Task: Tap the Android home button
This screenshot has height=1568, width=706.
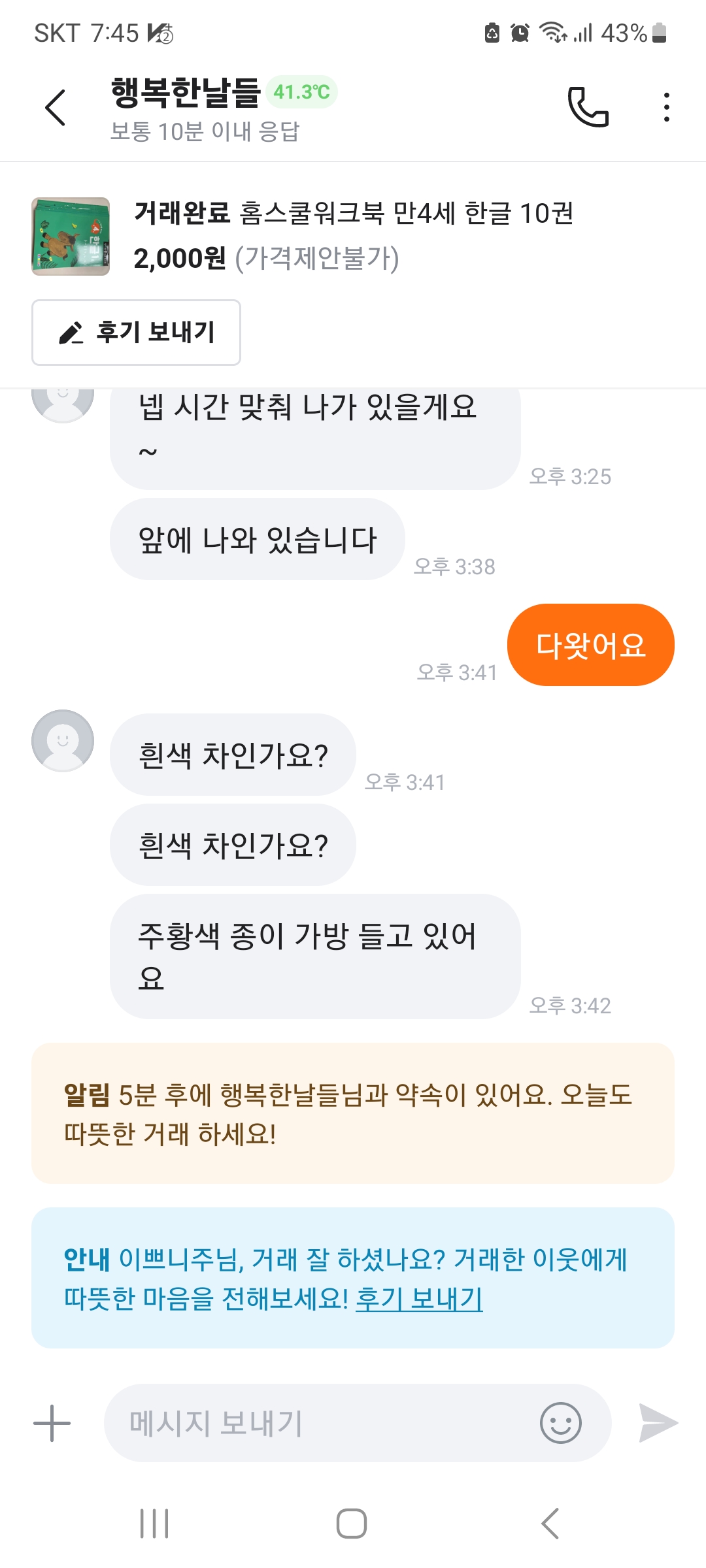Action: [x=352, y=1524]
